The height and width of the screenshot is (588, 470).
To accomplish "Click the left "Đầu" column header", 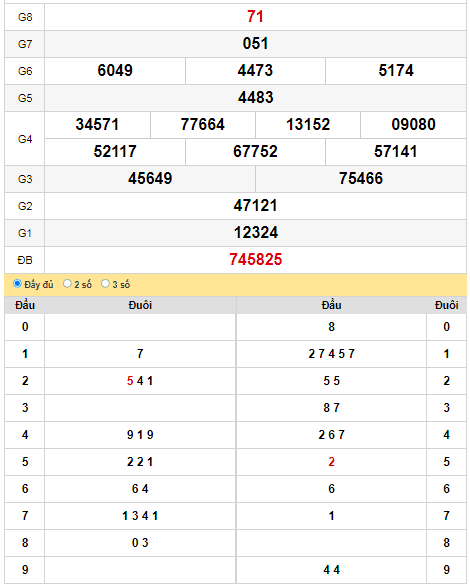I will [25, 305].
